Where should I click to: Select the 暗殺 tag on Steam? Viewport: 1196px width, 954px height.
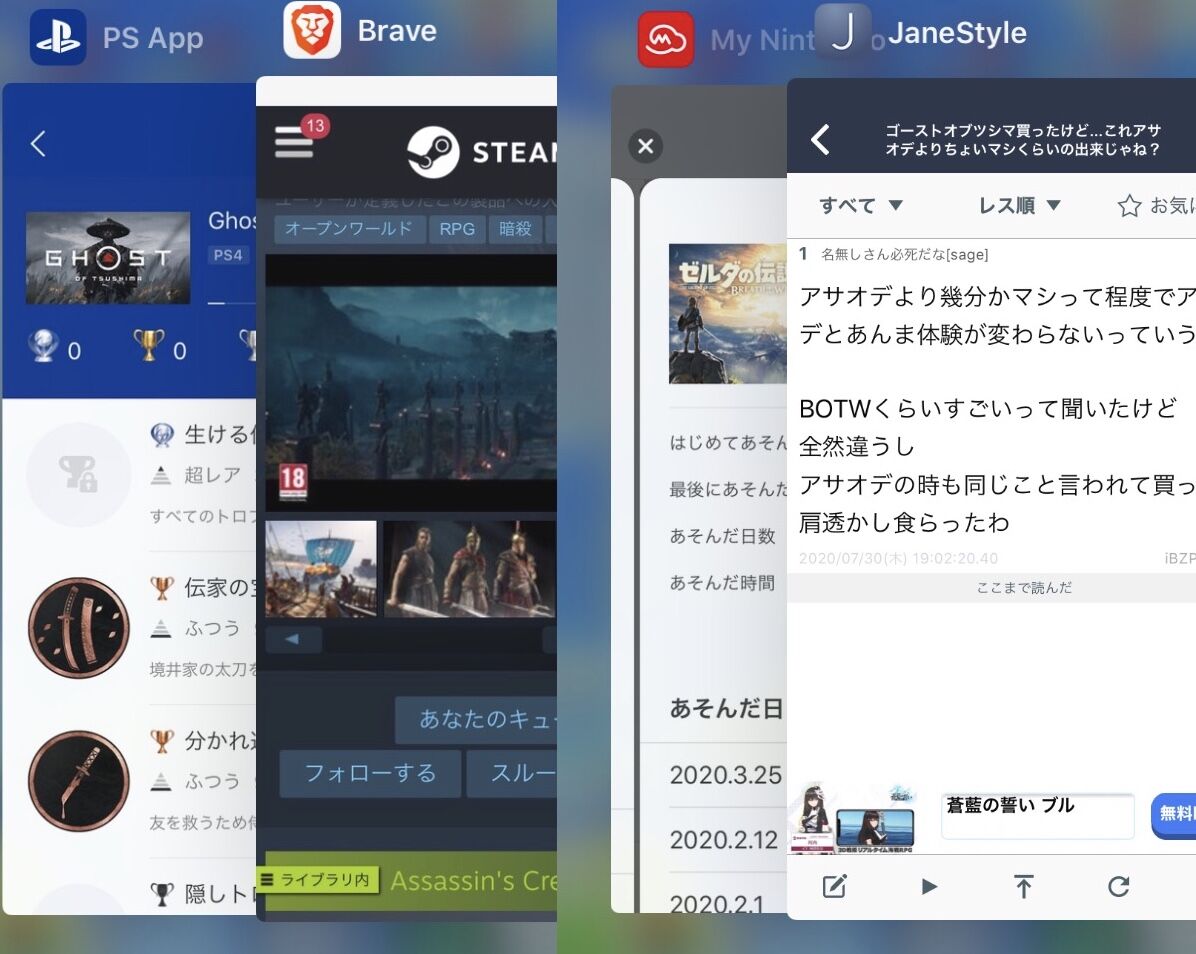515,229
